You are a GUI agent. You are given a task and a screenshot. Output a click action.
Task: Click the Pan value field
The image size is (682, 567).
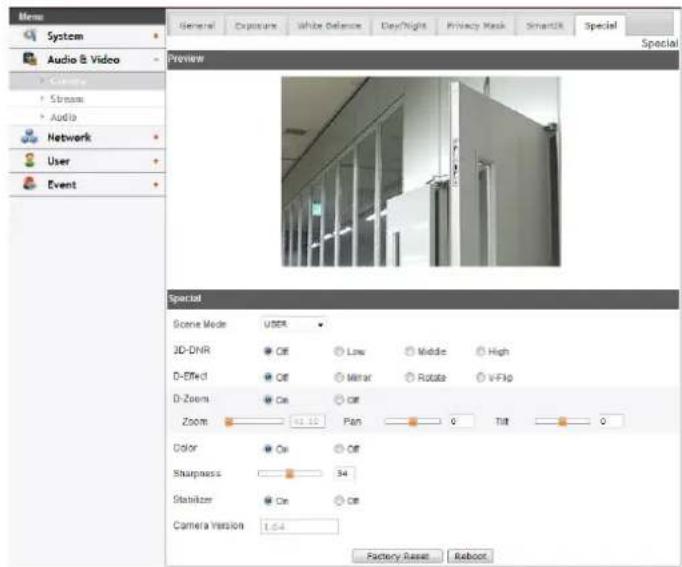[x=461, y=421]
